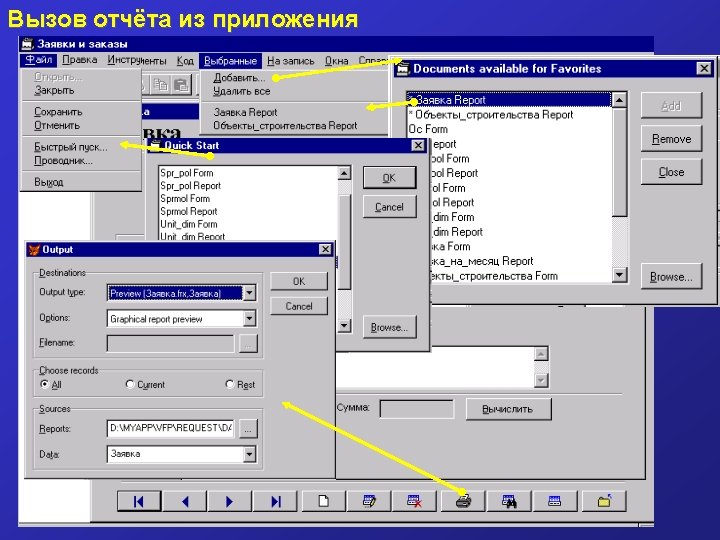Click the edit record pencil icon

[x=370, y=501]
